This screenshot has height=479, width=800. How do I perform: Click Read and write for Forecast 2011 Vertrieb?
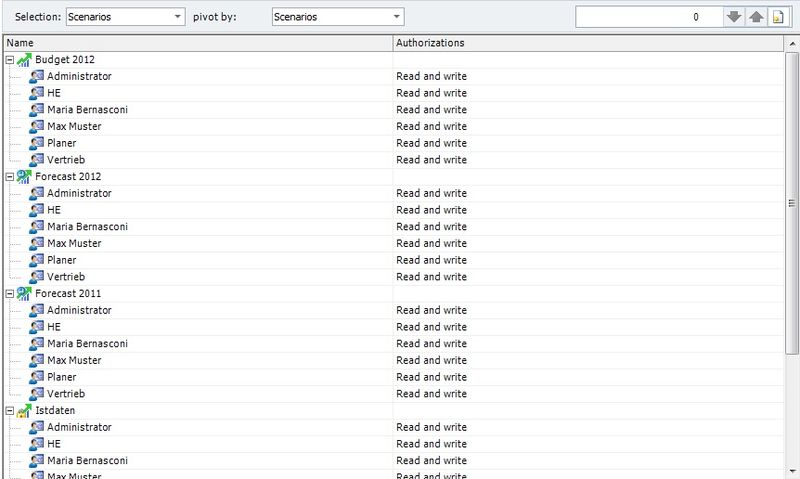(432, 394)
